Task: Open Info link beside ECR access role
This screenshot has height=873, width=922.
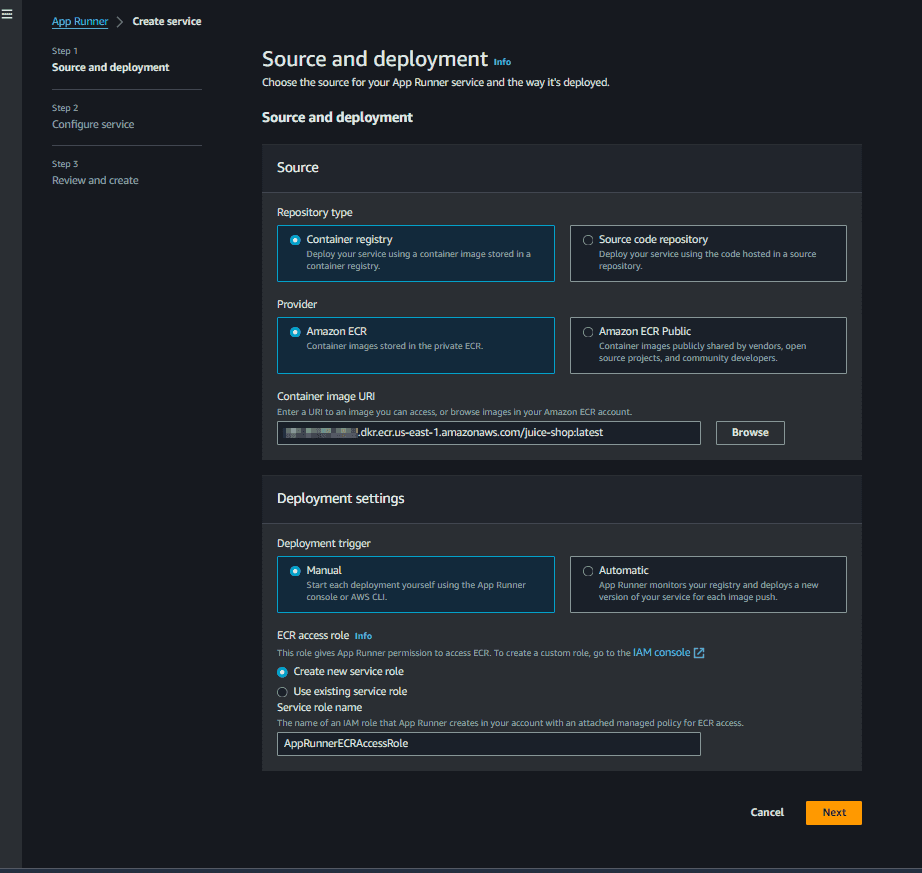Action: click(363, 636)
